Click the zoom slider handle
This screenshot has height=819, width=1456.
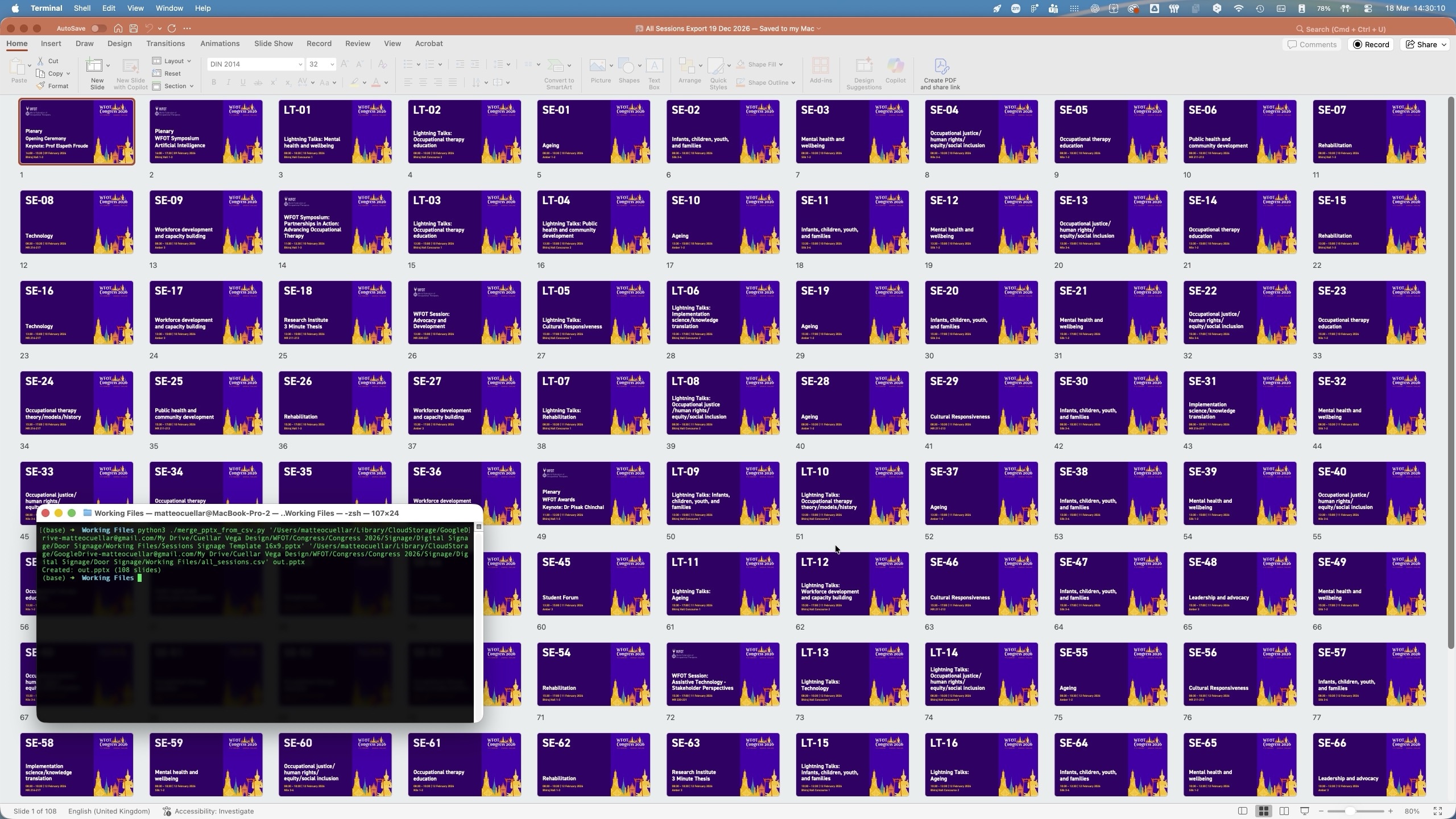click(1350, 811)
